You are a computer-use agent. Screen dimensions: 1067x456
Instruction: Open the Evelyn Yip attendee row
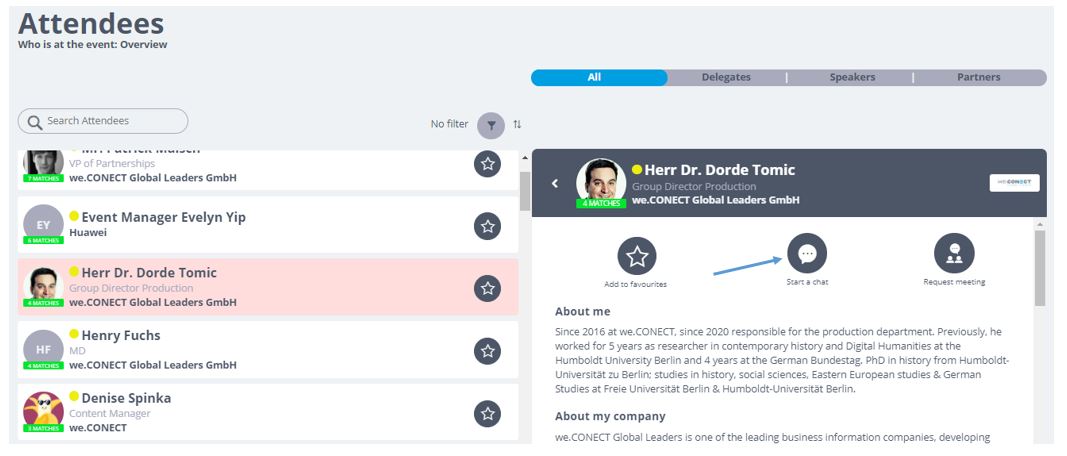coord(268,225)
